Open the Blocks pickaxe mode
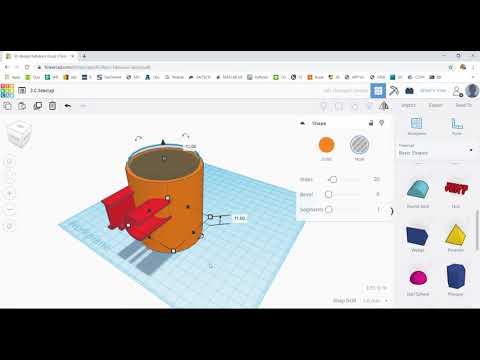Screen dimensions: 480x360 [394, 90]
